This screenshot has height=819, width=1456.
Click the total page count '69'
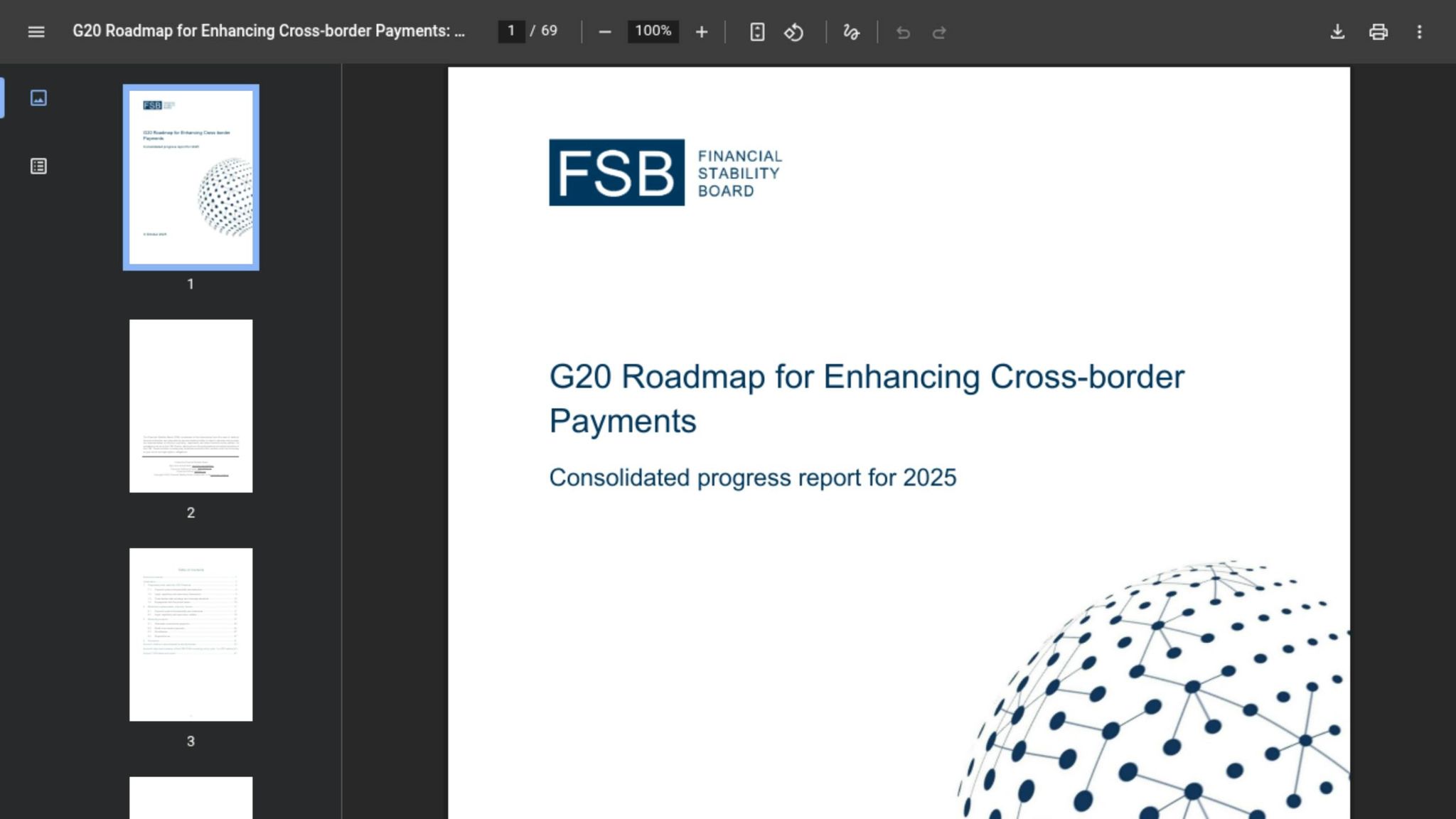[549, 31]
